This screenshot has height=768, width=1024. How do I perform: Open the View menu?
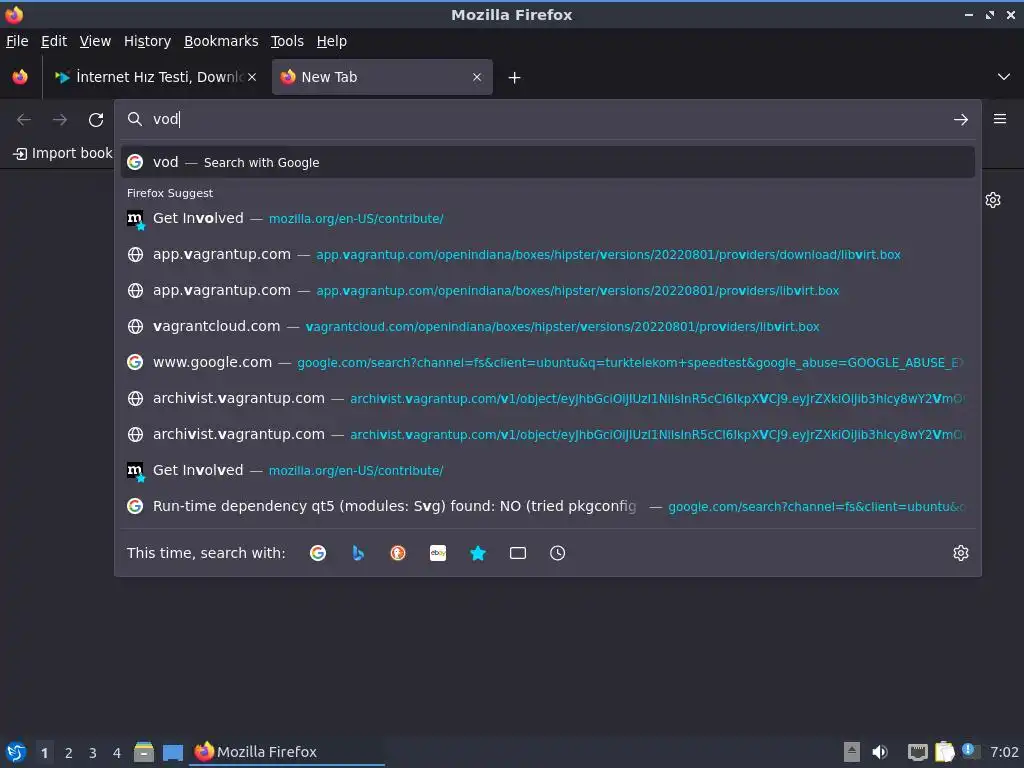pos(95,41)
